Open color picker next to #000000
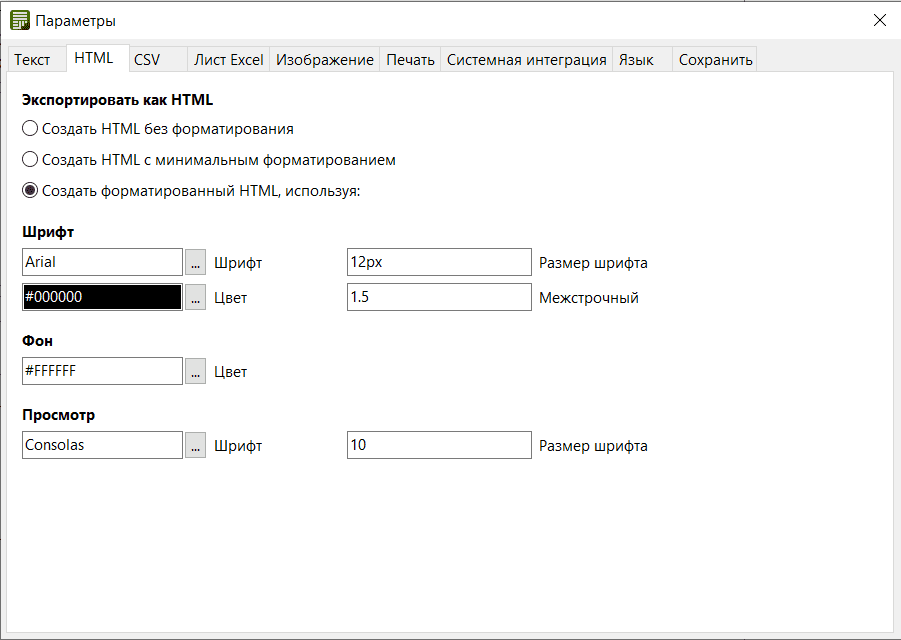This screenshot has height=640, width=901. click(x=195, y=298)
